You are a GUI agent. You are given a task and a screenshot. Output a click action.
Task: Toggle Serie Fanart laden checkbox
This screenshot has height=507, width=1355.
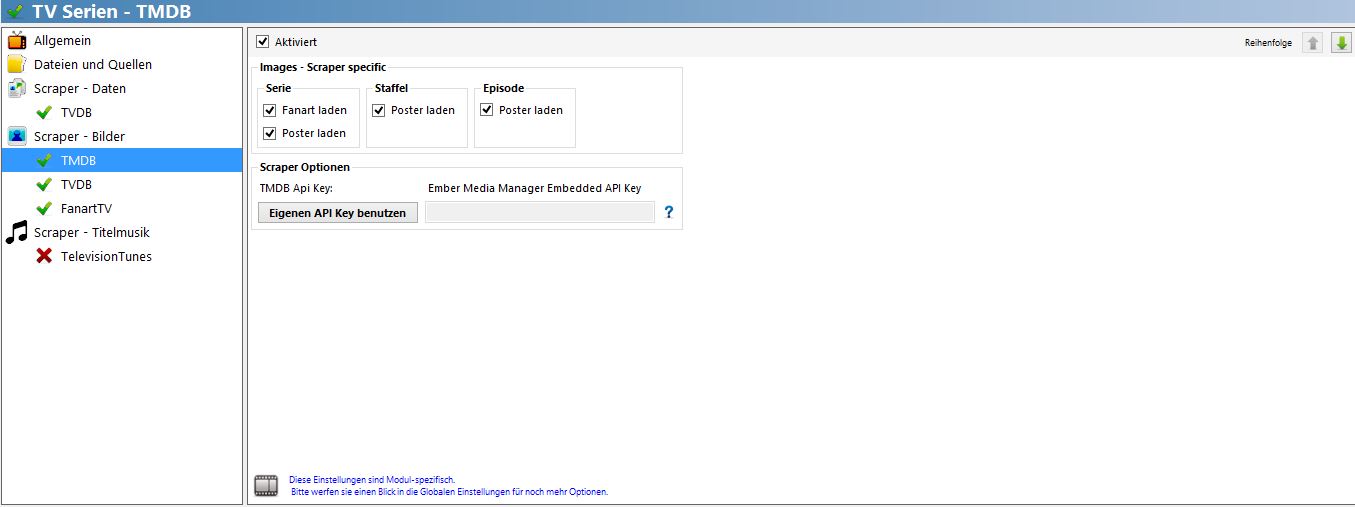coord(269,110)
